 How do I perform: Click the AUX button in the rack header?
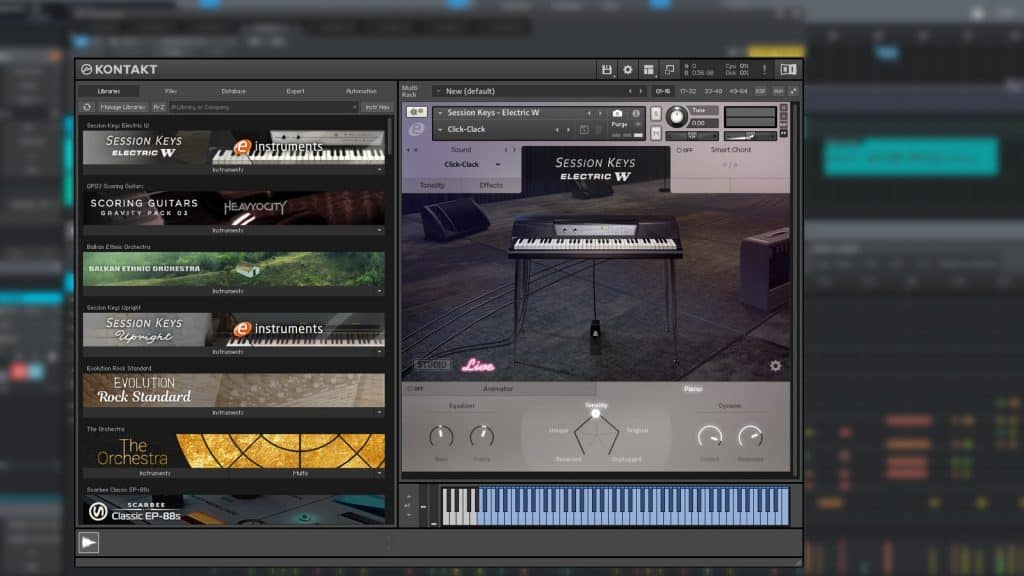pos(778,91)
